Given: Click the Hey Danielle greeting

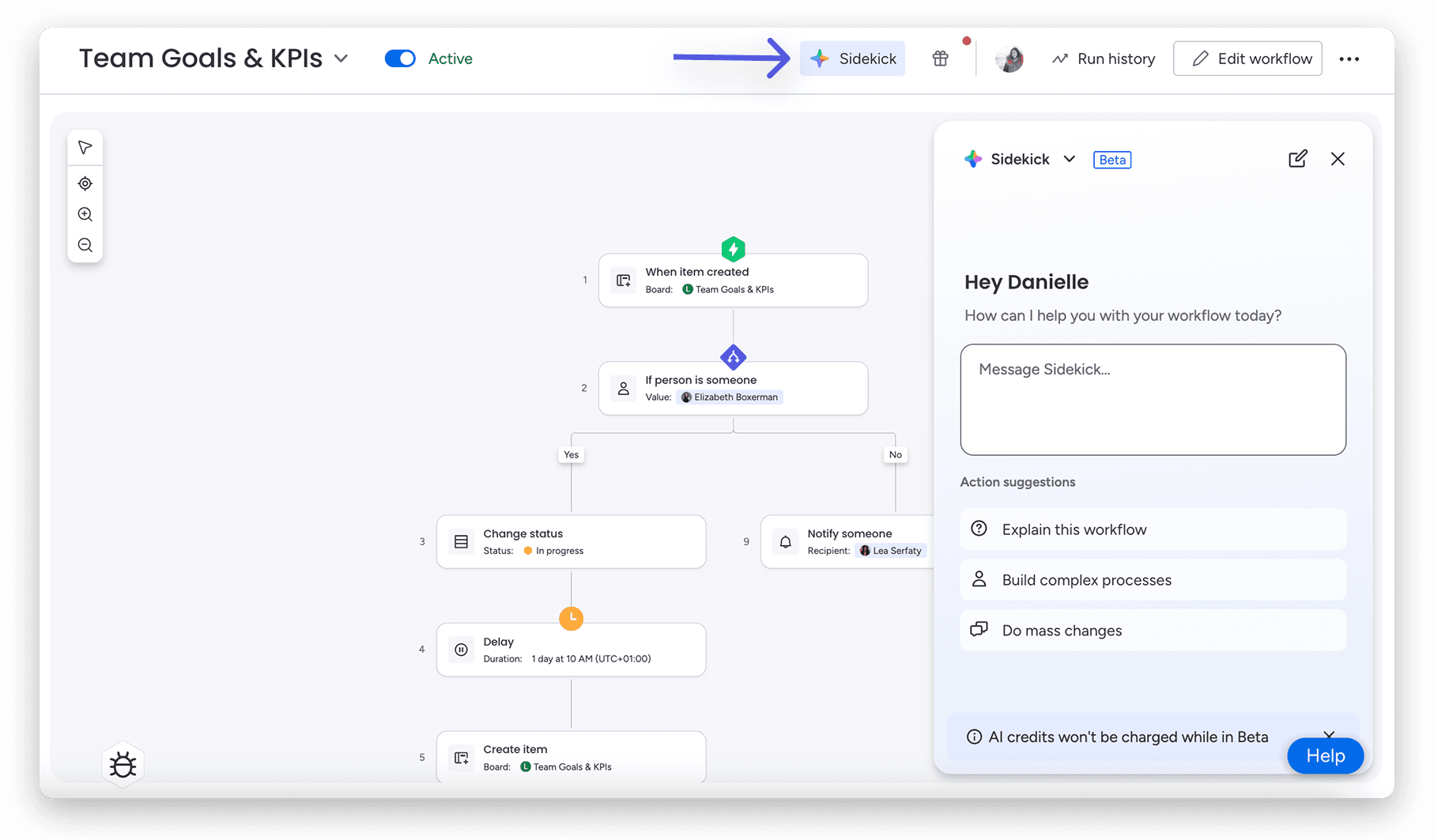Looking at the screenshot, I should (1026, 282).
